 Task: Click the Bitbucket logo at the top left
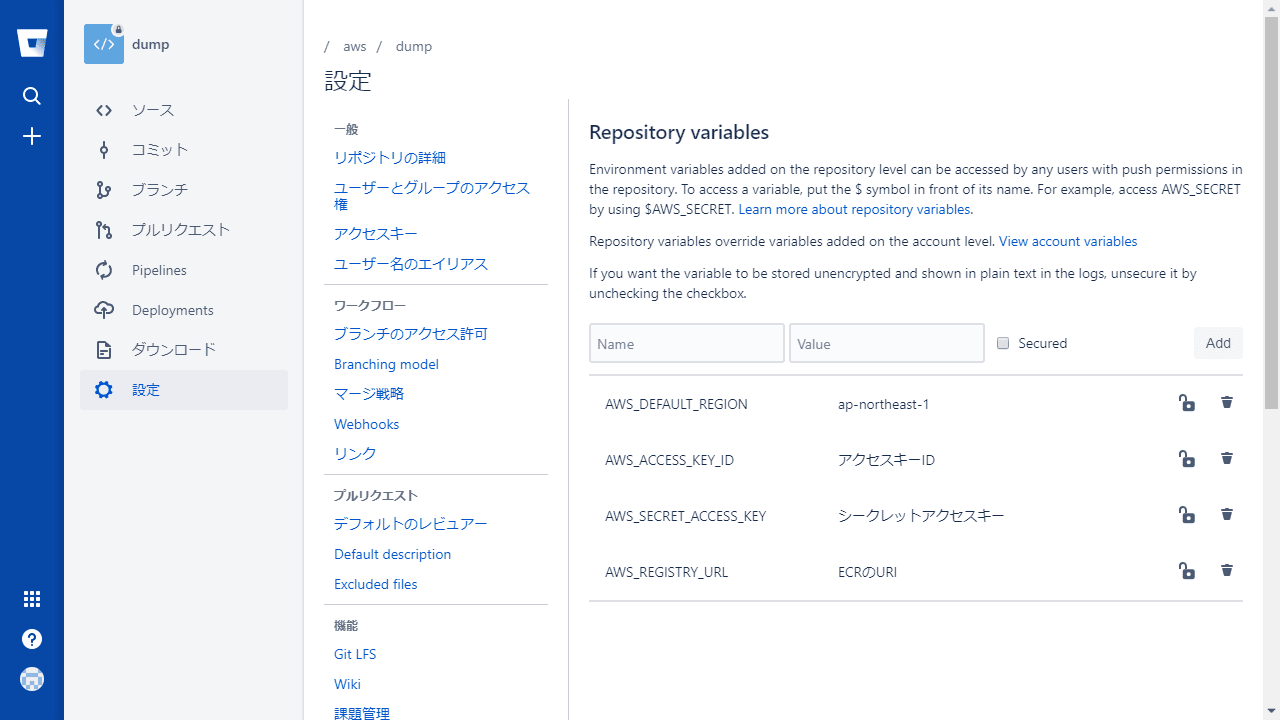(x=32, y=42)
